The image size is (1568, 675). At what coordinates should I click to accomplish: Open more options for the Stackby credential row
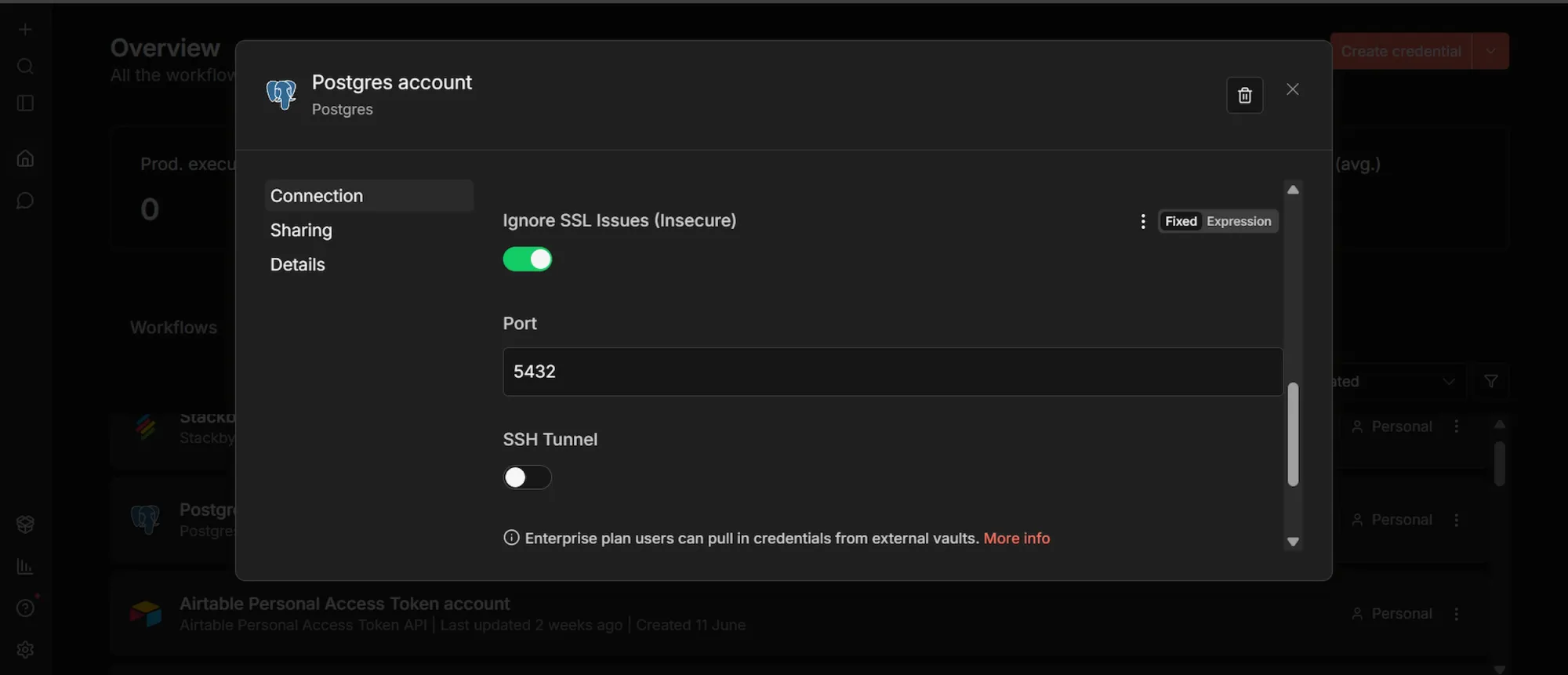(x=1457, y=426)
